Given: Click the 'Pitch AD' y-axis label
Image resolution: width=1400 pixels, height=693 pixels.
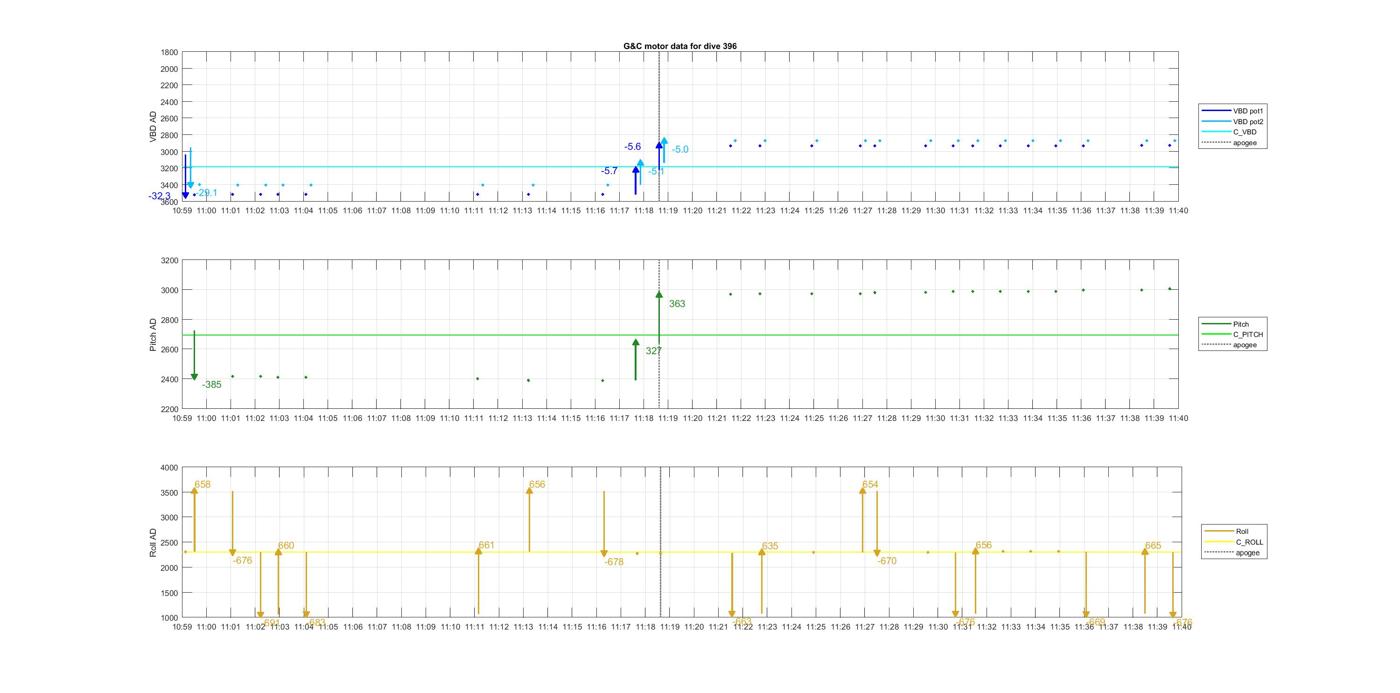Looking at the screenshot, I should pyautogui.click(x=153, y=335).
